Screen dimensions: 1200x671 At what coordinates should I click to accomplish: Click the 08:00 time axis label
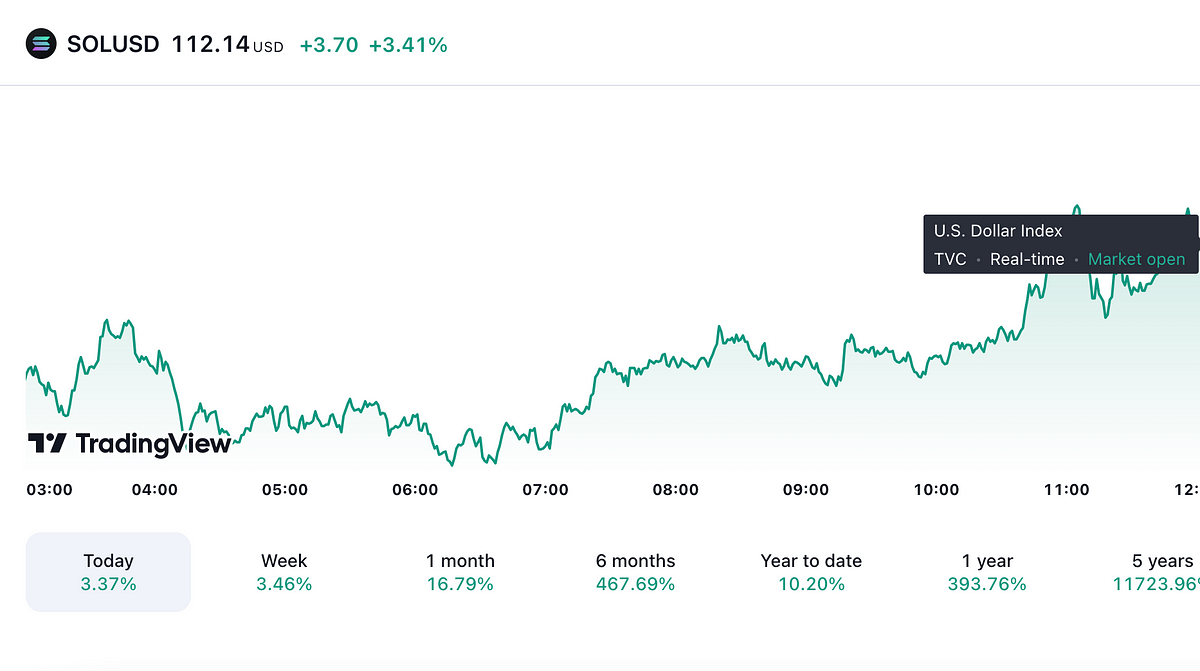point(675,490)
